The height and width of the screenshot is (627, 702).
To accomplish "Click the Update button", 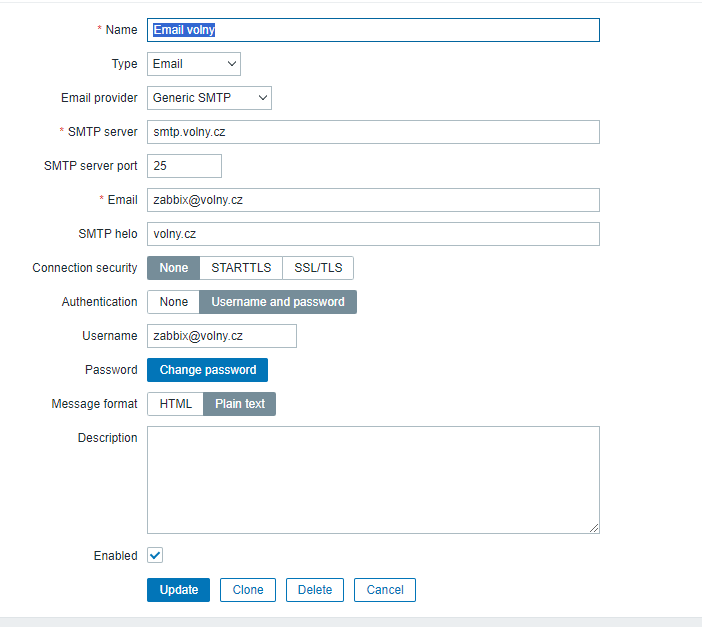I will click(179, 590).
